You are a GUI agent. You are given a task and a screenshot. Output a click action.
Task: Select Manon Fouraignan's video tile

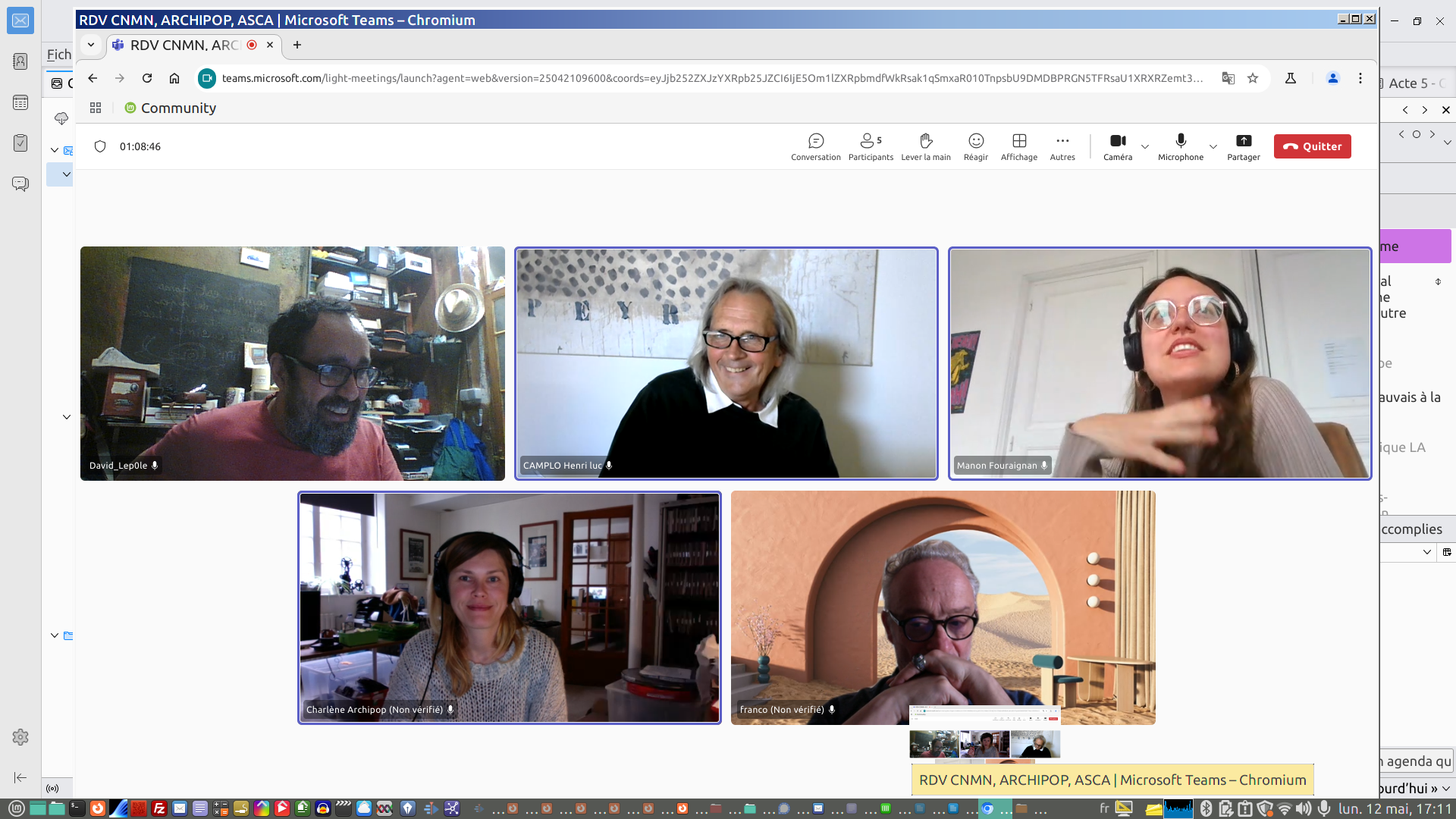pyautogui.click(x=1159, y=363)
